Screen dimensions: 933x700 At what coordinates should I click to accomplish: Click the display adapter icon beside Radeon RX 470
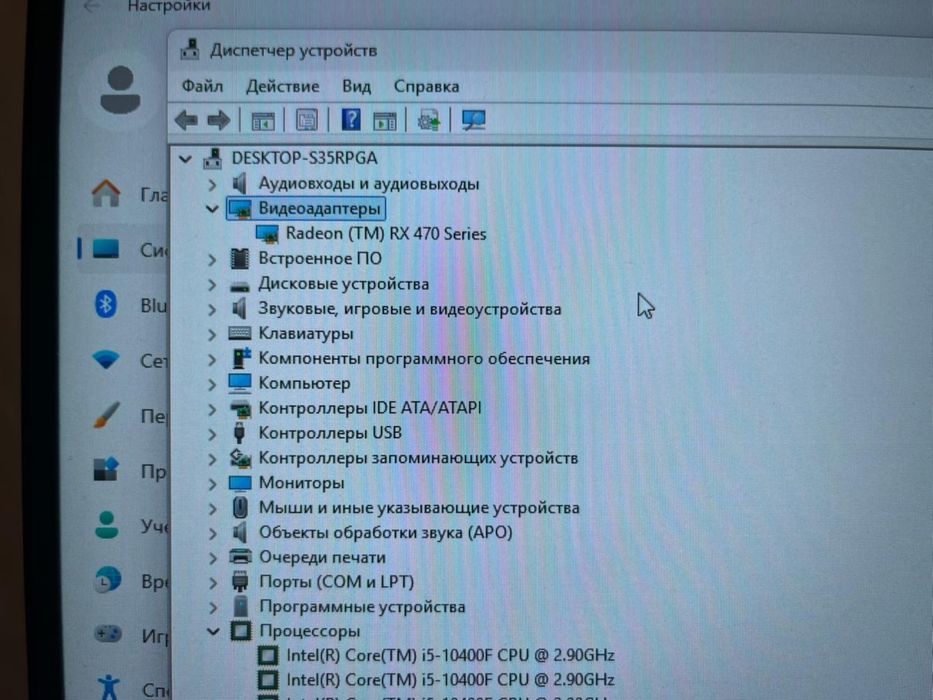(x=267, y=234)
